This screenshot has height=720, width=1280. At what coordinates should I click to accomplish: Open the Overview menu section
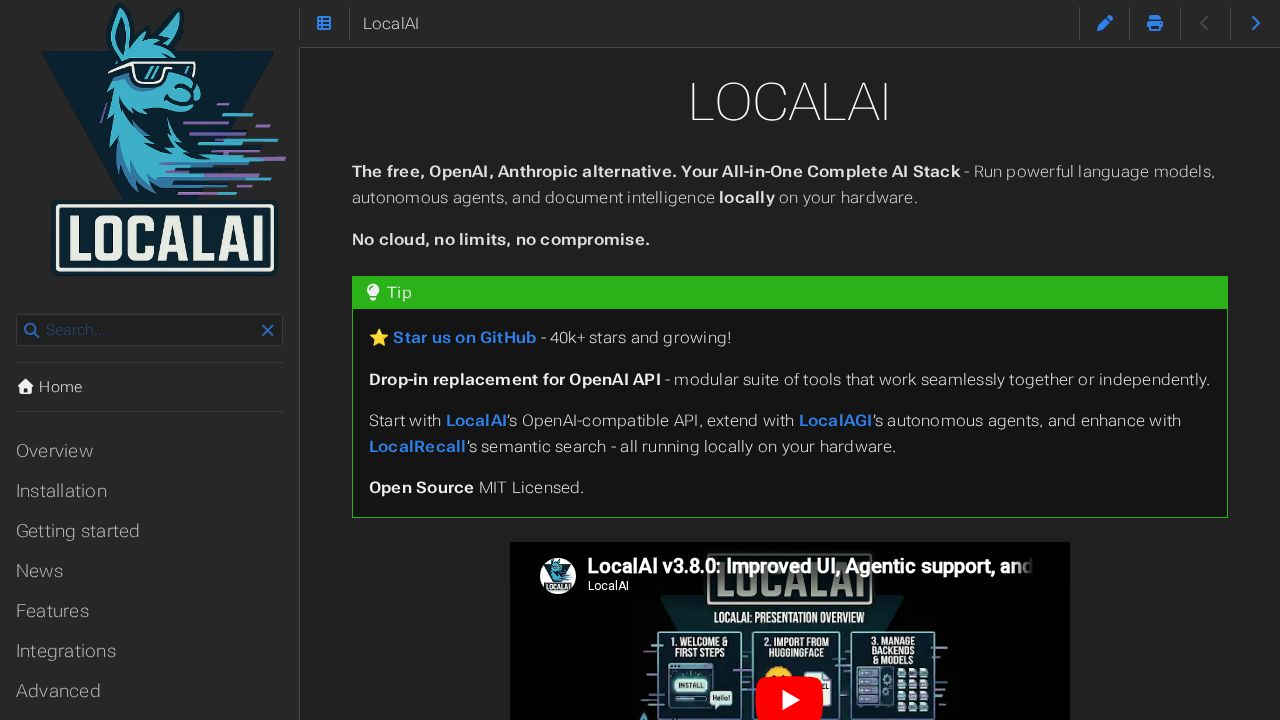pyautogui.click(x=55, y=451)
